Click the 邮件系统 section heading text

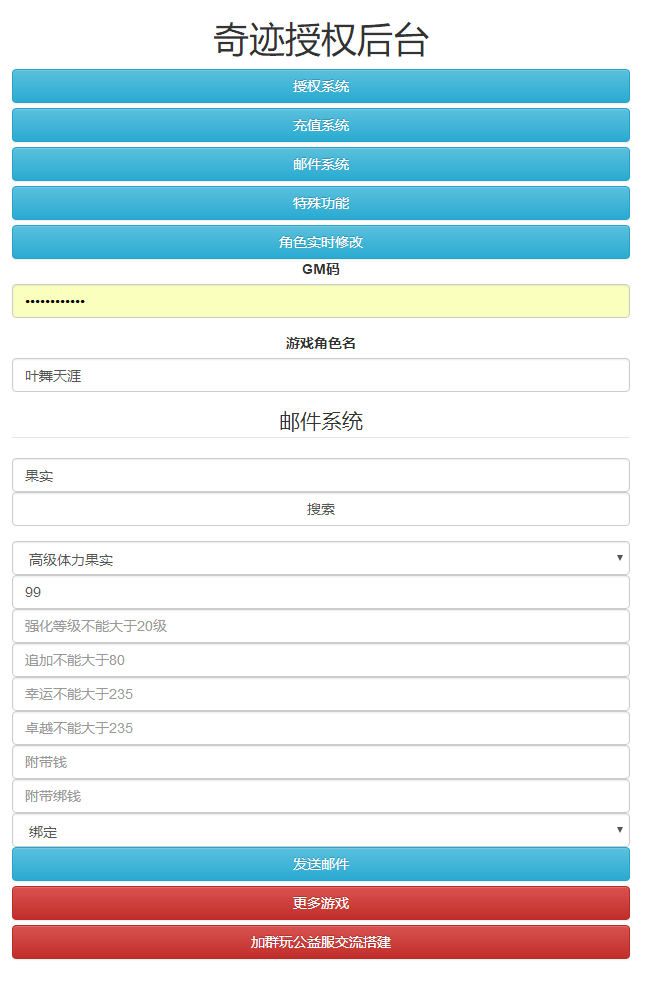click(x=321, y=421)
